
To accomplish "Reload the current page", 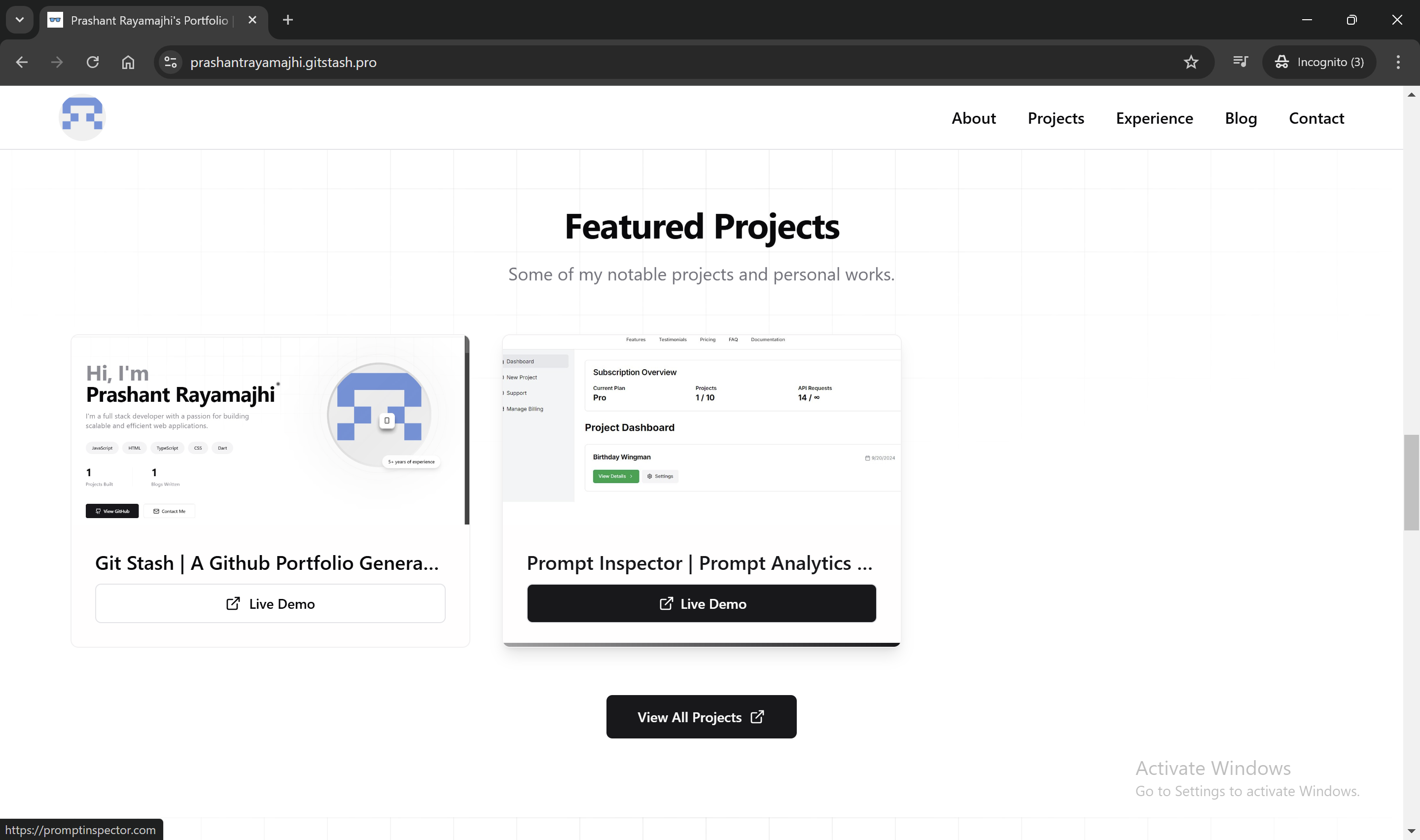I will [x=92, y=62].
